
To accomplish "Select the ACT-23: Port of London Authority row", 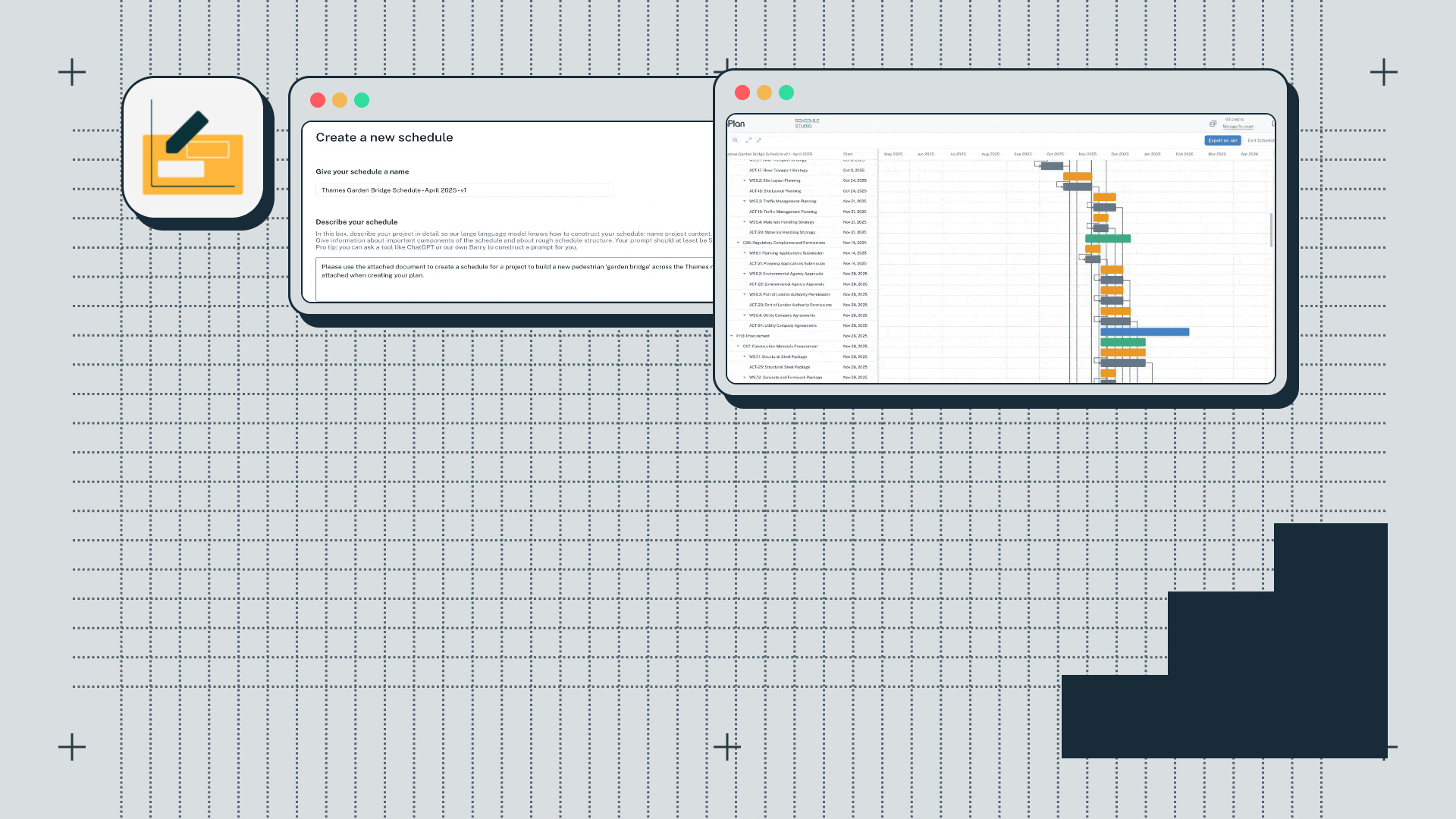I will [x=802, y=305].
